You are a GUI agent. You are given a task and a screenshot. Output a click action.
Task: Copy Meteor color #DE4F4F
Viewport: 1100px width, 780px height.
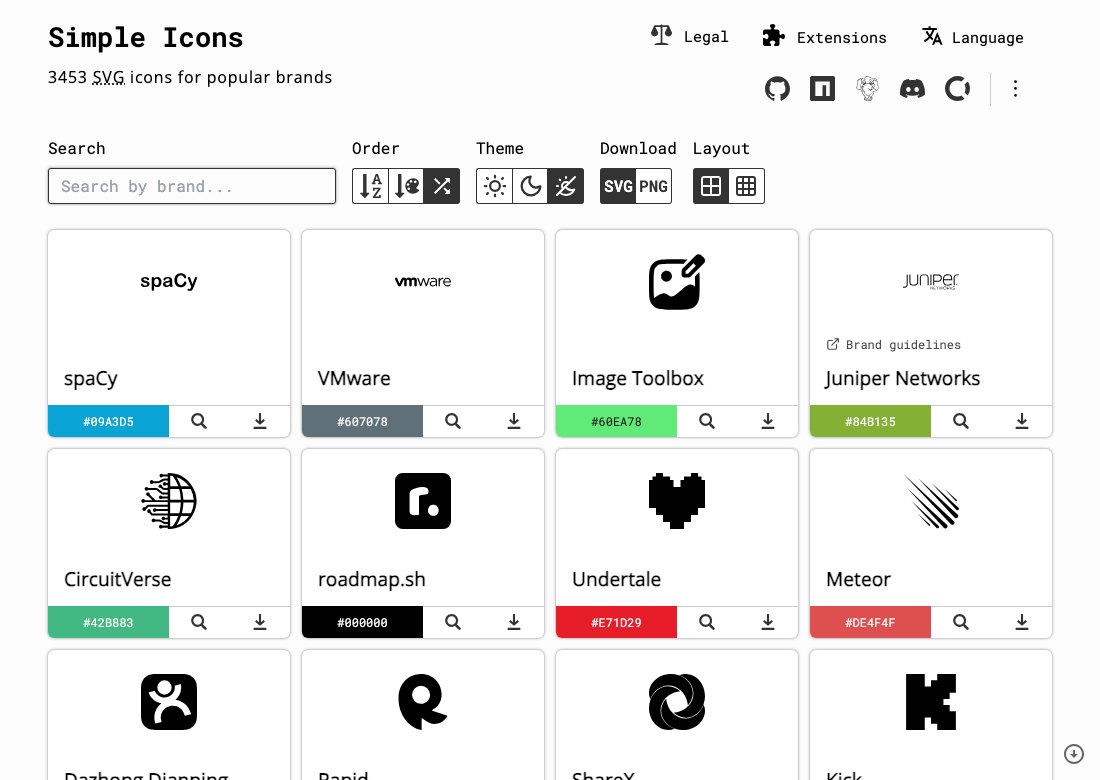click(871, 622)
